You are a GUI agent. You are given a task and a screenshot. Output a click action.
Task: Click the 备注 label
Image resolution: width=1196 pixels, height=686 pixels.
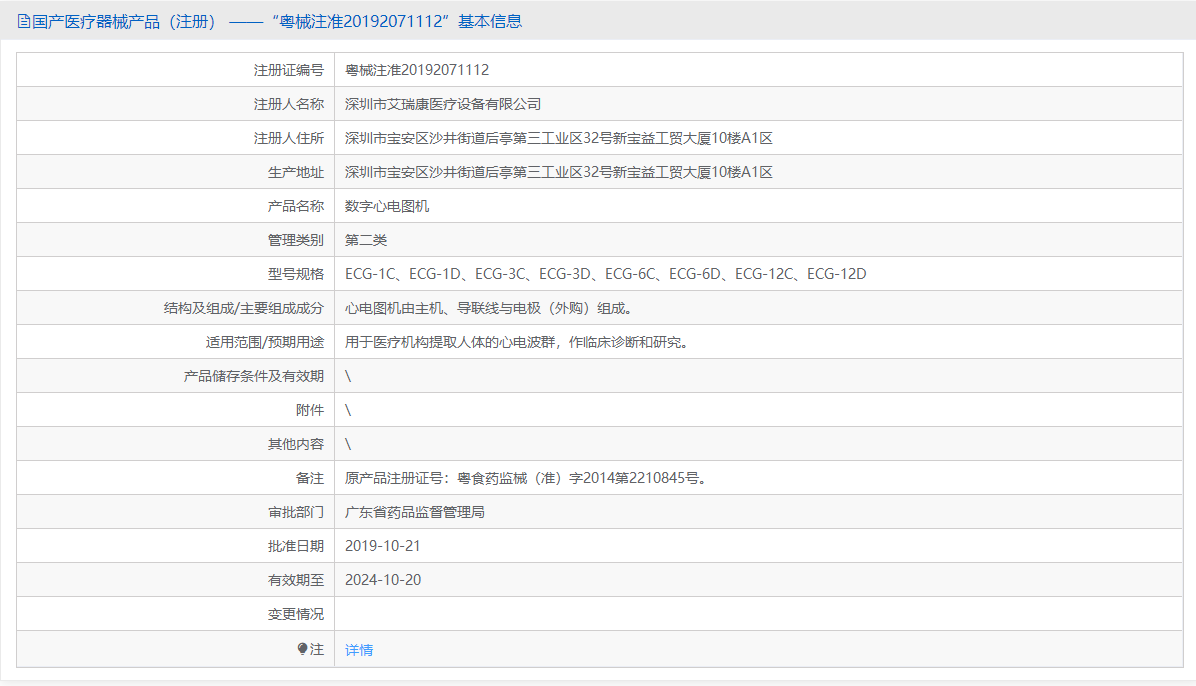[310, 478]
